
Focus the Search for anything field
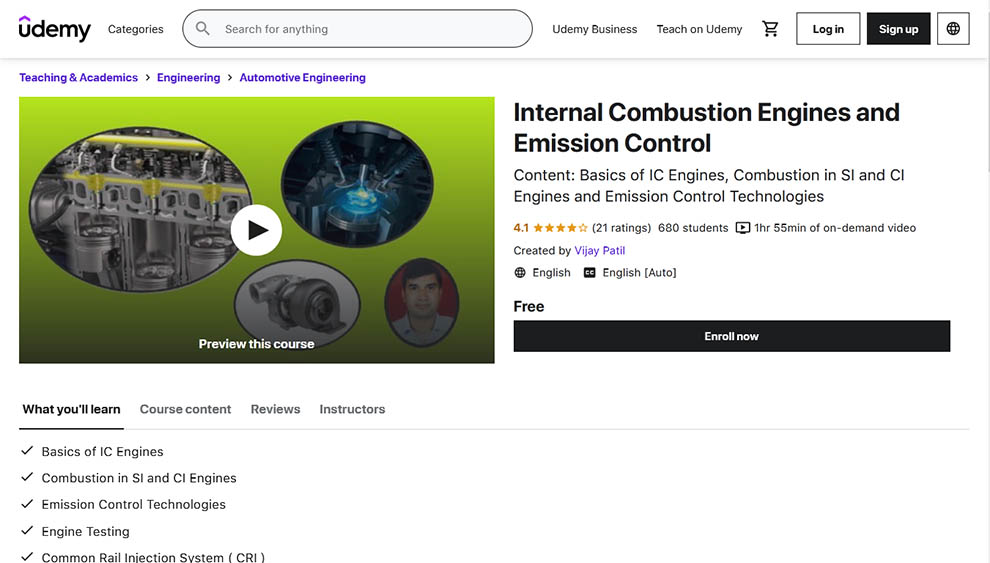point(357,28)
